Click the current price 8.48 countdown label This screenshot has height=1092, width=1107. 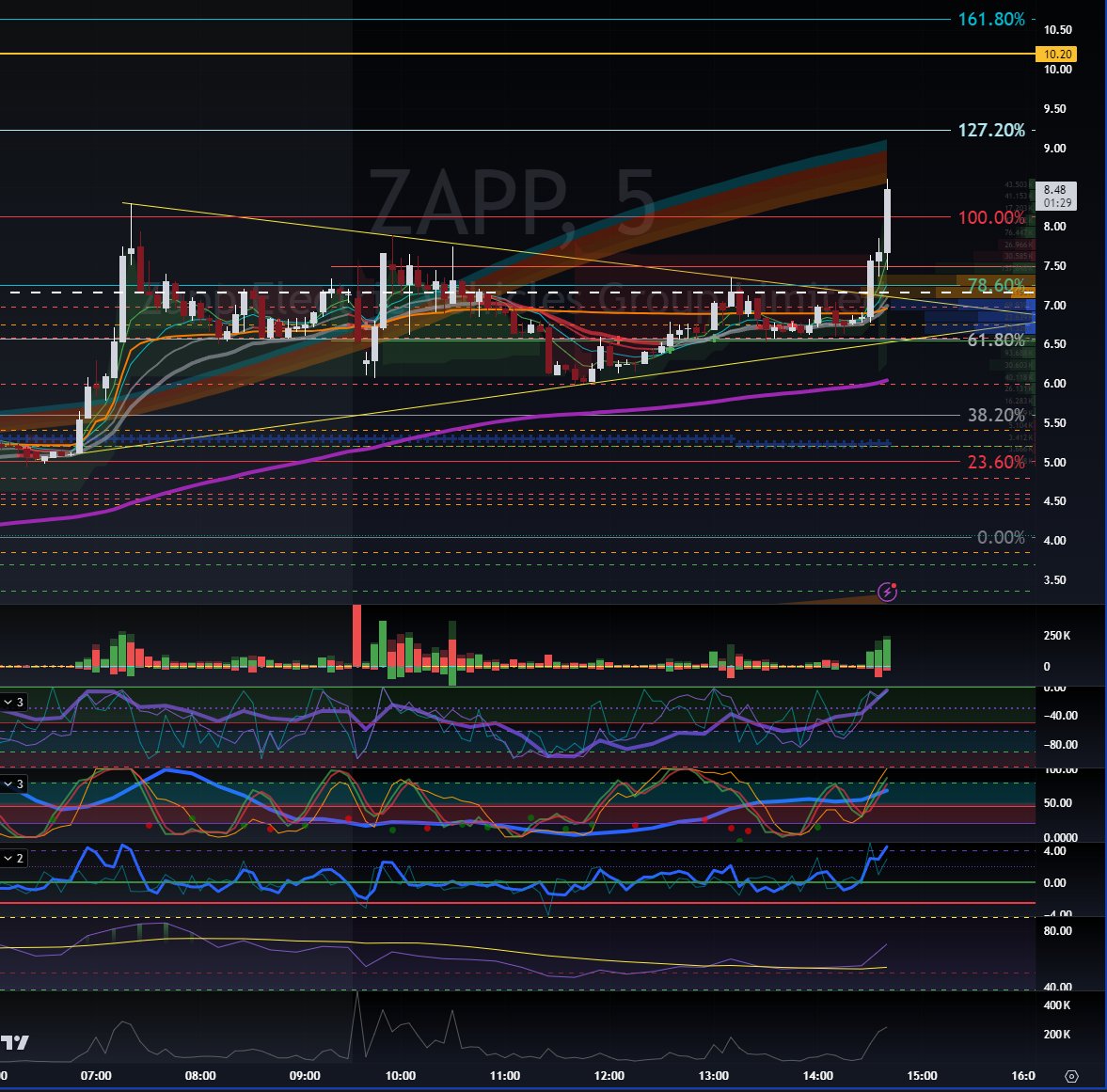click(x=1056, y=196)
